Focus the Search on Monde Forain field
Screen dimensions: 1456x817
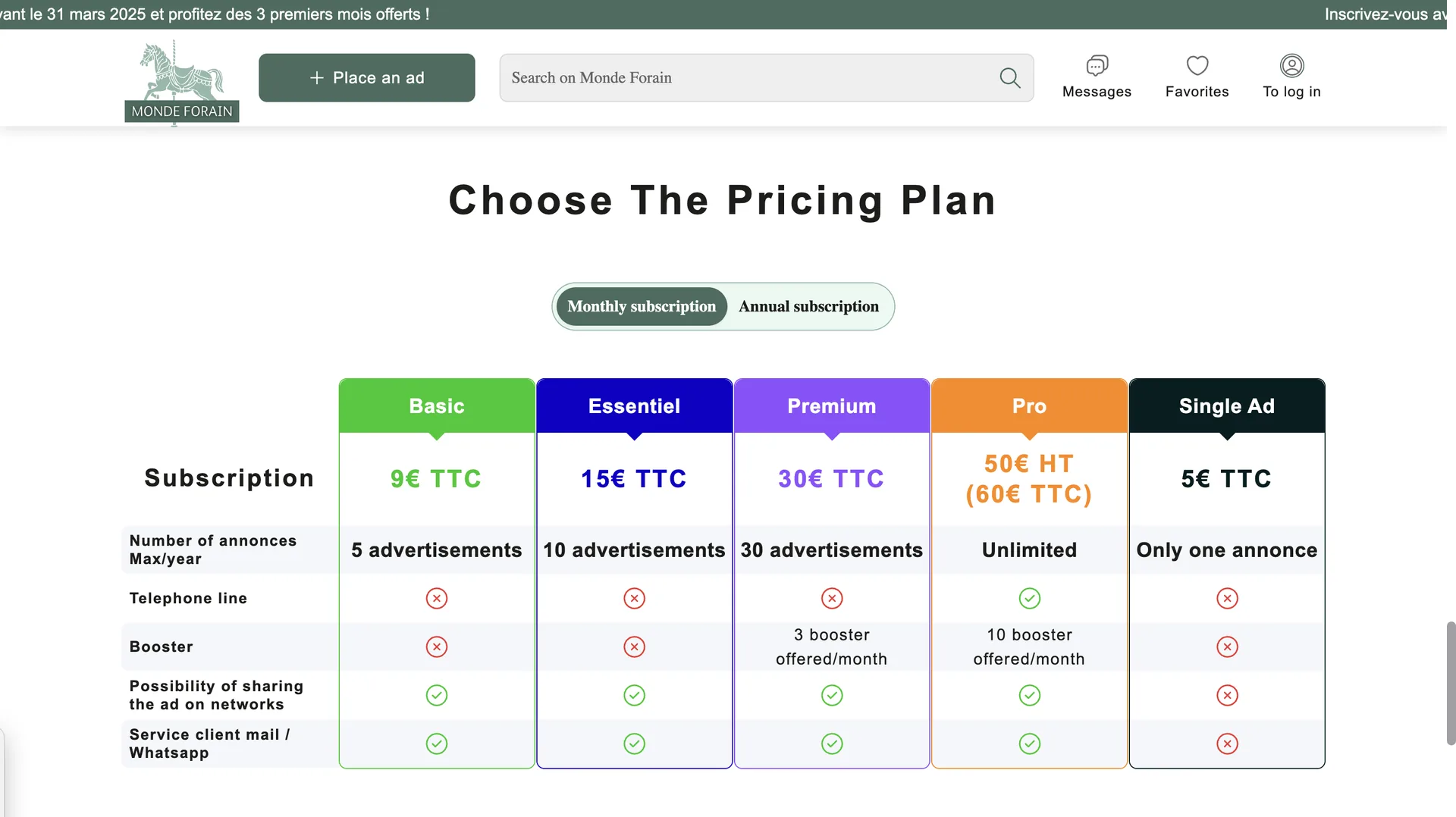[751, 77]
